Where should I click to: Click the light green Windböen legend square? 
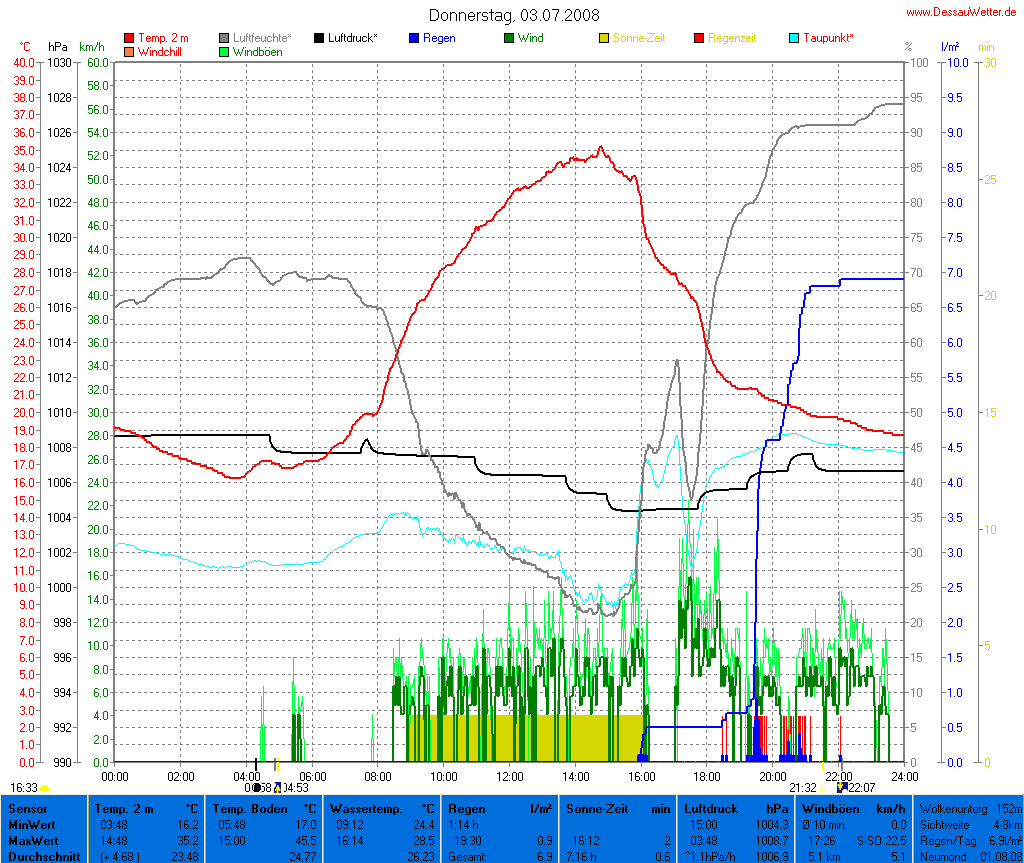pyautogui.click(x=224, y=51)
